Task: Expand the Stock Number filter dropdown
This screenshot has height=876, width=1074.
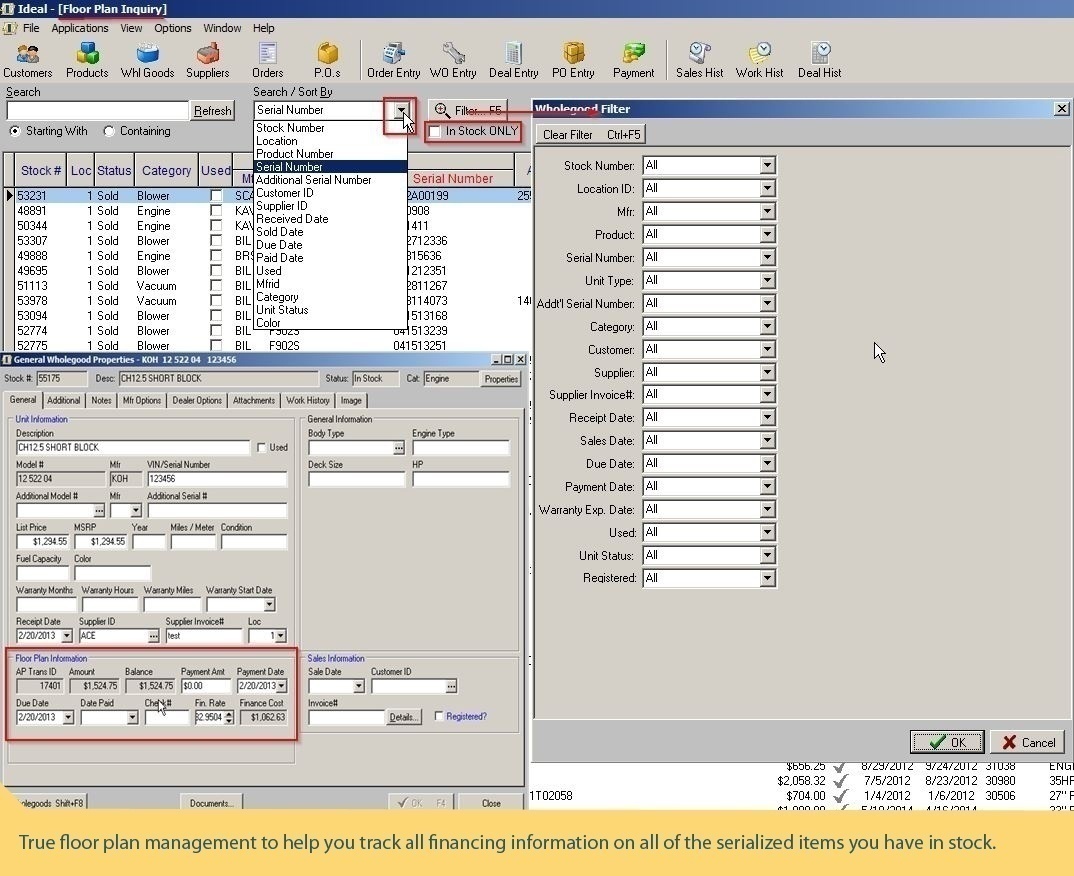Action: [767, 166]
